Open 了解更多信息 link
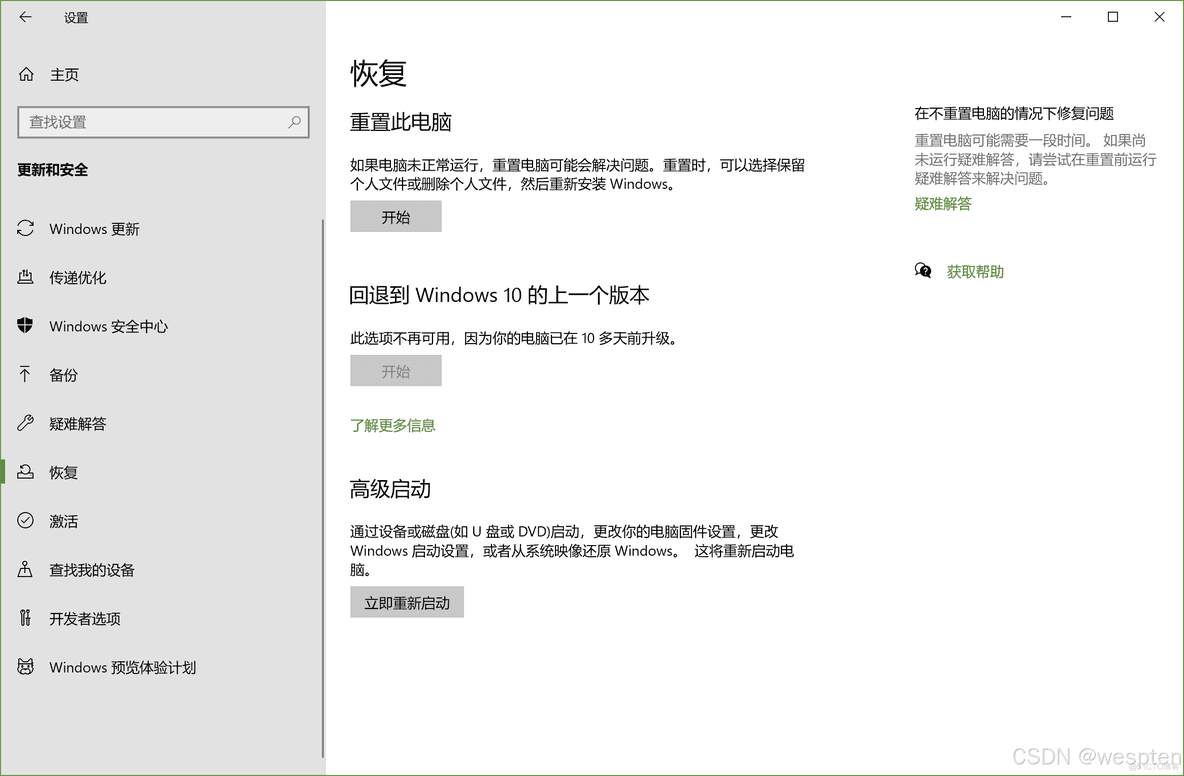This screenshot has height=776, width=1184. point(393,425)
